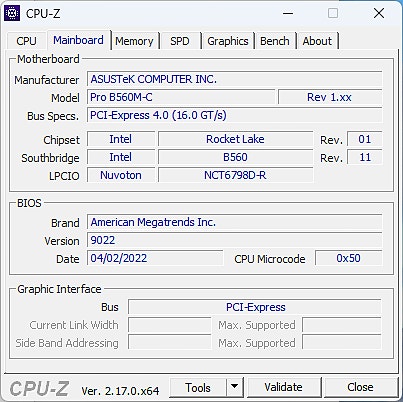Click the BIOS Date 04/02/2022 field

[155, 258]
